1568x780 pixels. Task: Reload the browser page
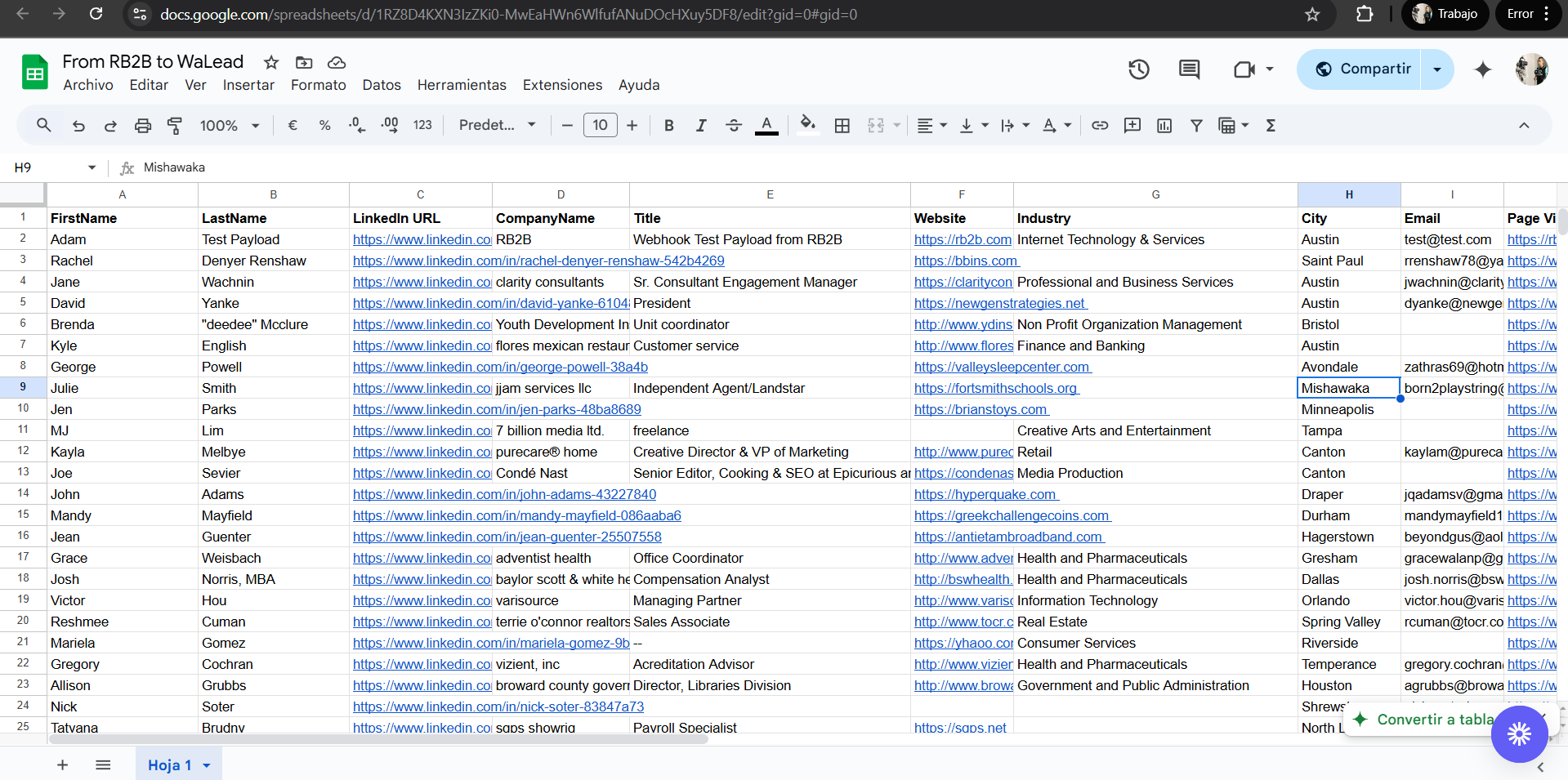96,14
